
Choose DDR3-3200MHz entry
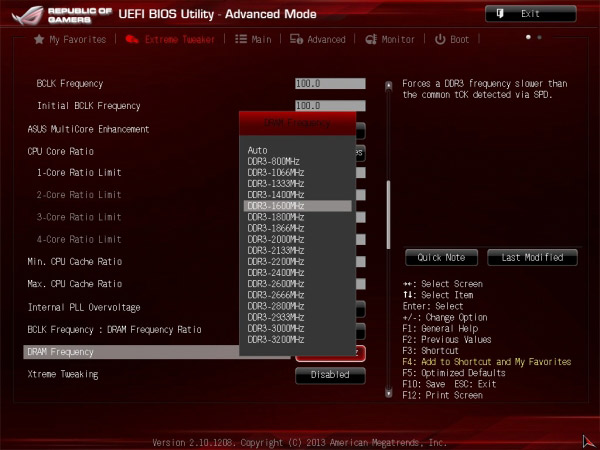pyautogui.click(x=297, y=339)
